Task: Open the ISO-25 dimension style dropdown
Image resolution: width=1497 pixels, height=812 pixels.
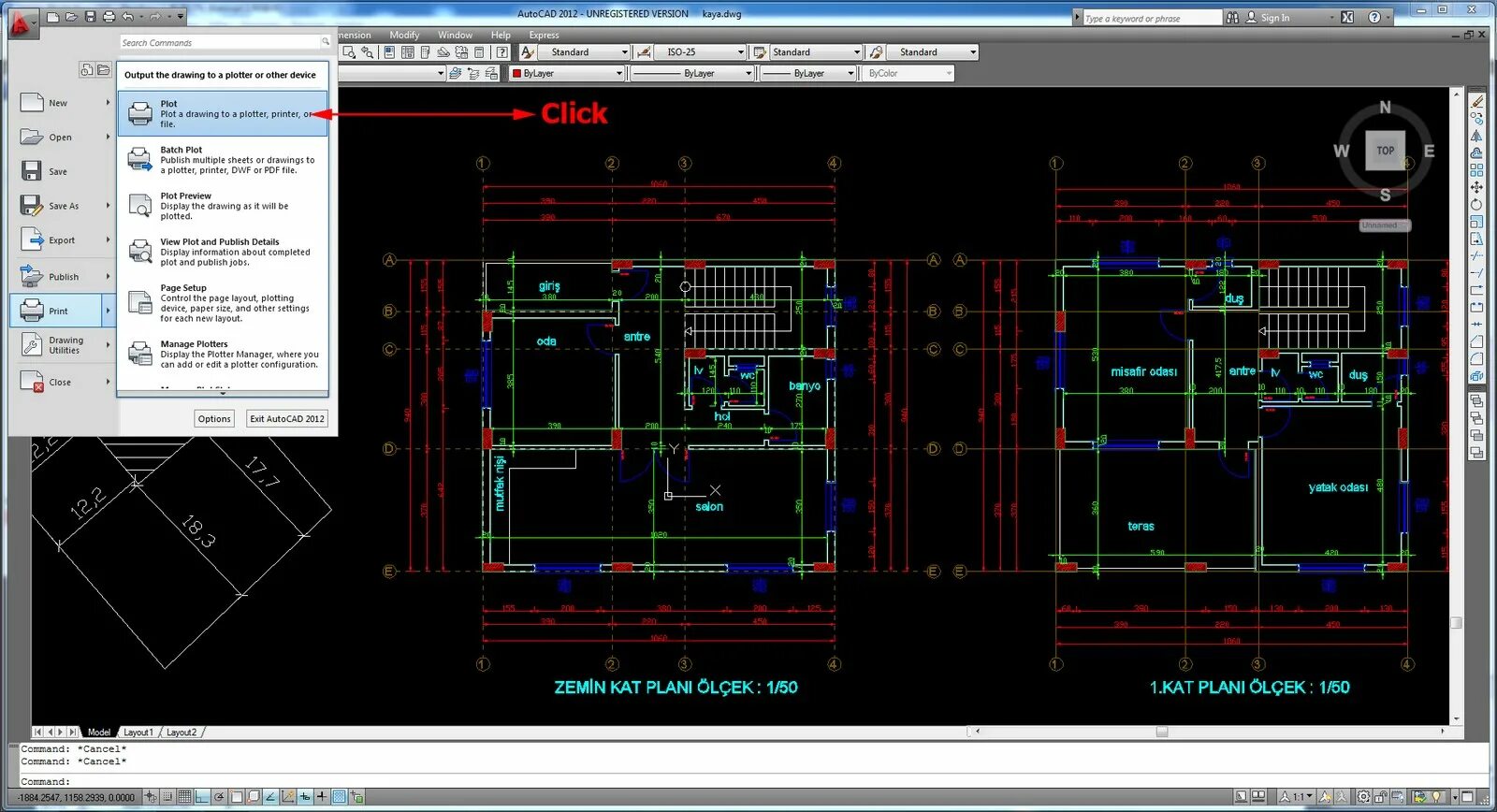Action: click(x=700, y=52)
